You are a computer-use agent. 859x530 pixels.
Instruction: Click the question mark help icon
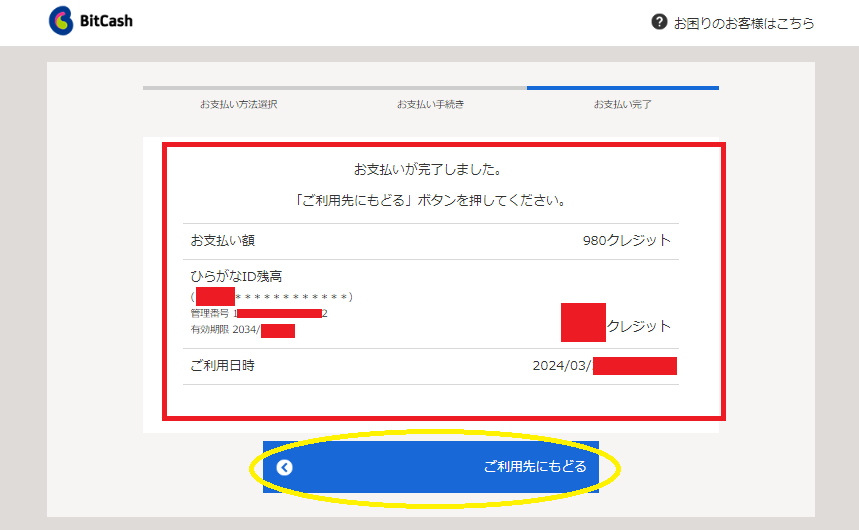click(x=659, y=22)
